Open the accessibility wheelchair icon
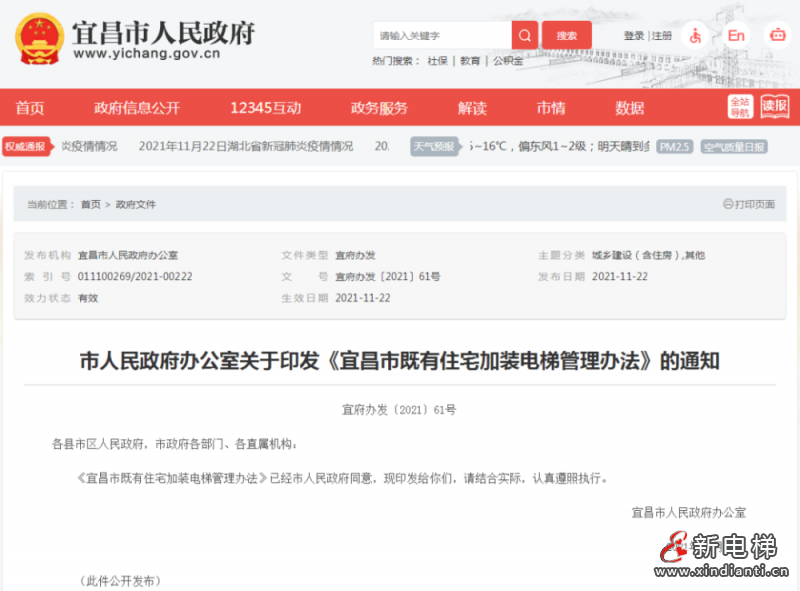This screenshot has width=800, height=591. 695,35
